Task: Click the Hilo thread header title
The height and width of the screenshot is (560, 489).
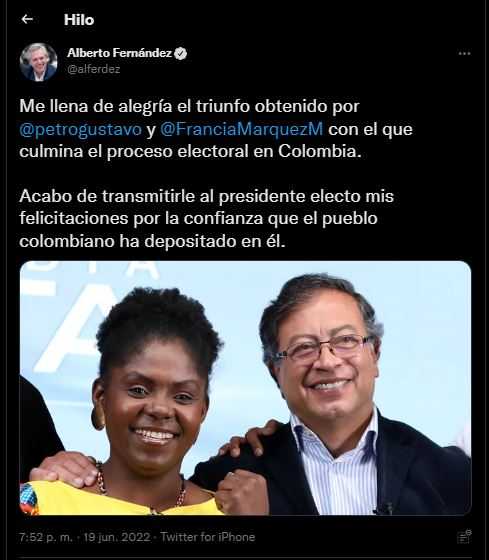Action: point(79,20)
